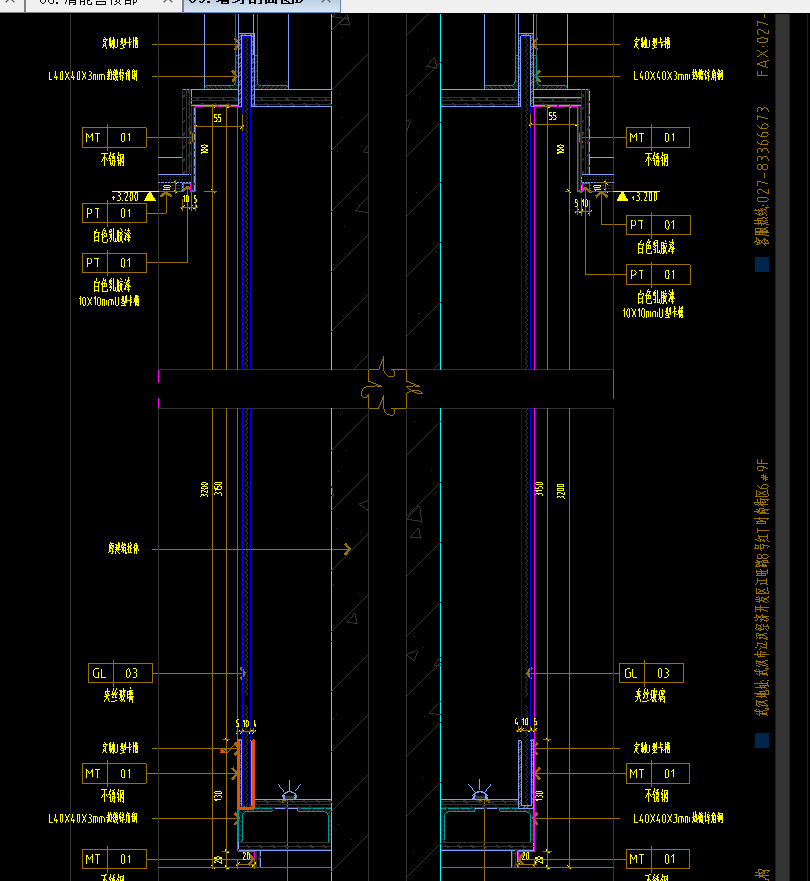
Task: Pick the left GL 03 glass tag
Action: click(120, 673)
